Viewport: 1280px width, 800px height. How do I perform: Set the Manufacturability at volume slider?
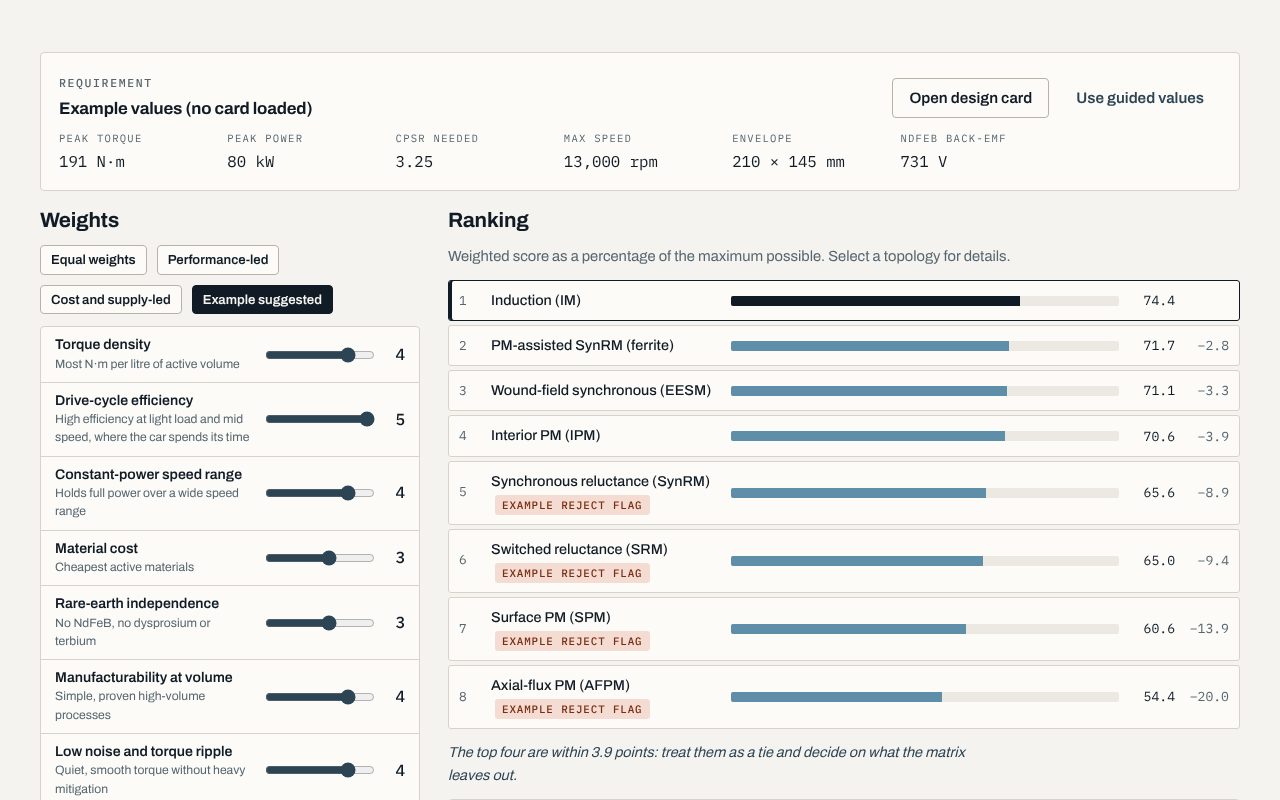point(320,697)
